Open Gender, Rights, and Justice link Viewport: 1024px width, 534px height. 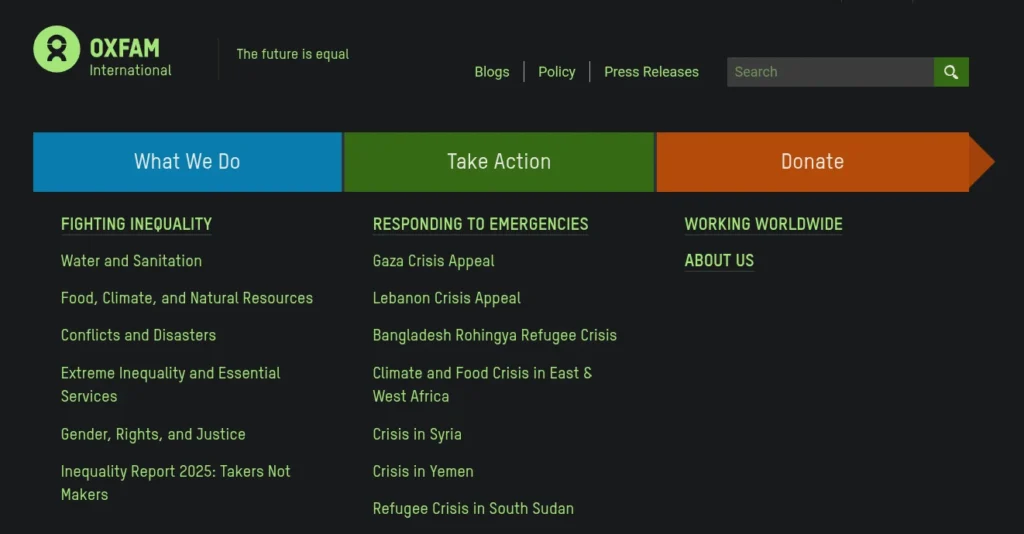tap(153, 434)
